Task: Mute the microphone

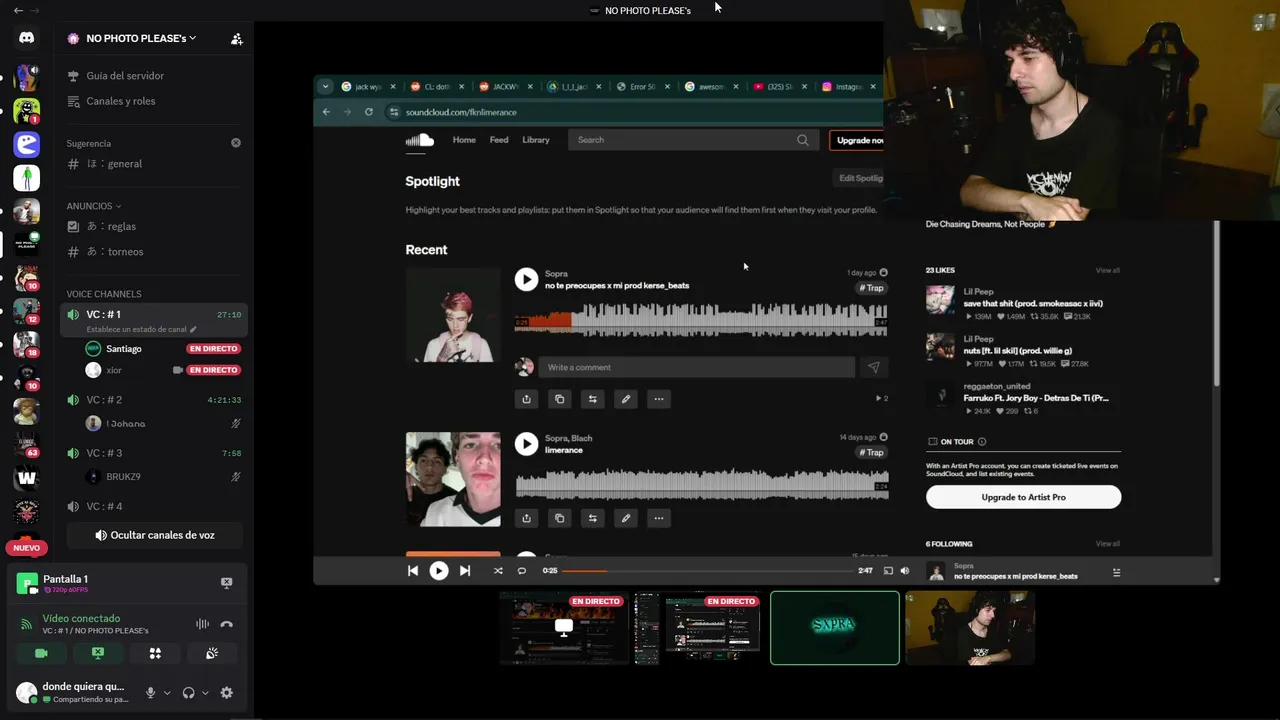Action: [x=151, y=692]
